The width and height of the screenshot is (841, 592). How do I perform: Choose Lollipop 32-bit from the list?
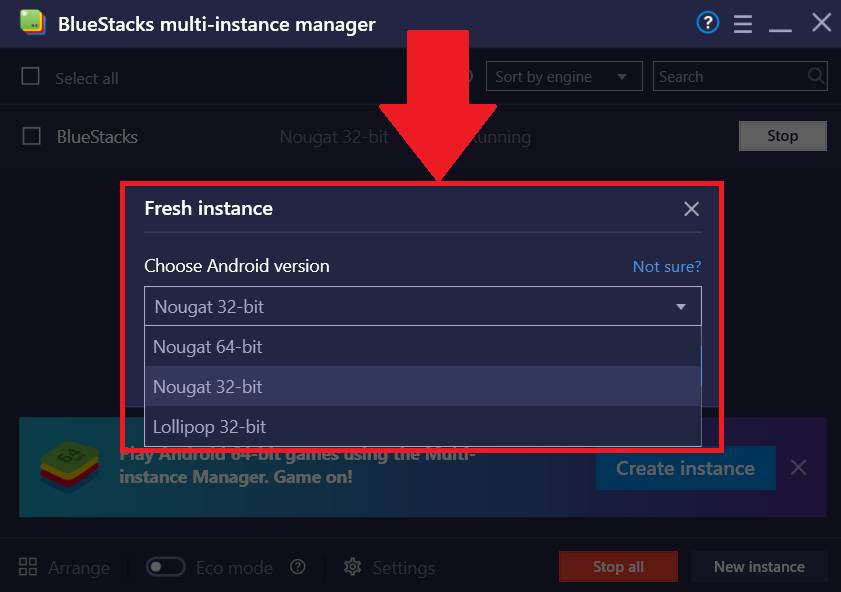[423, 426]
